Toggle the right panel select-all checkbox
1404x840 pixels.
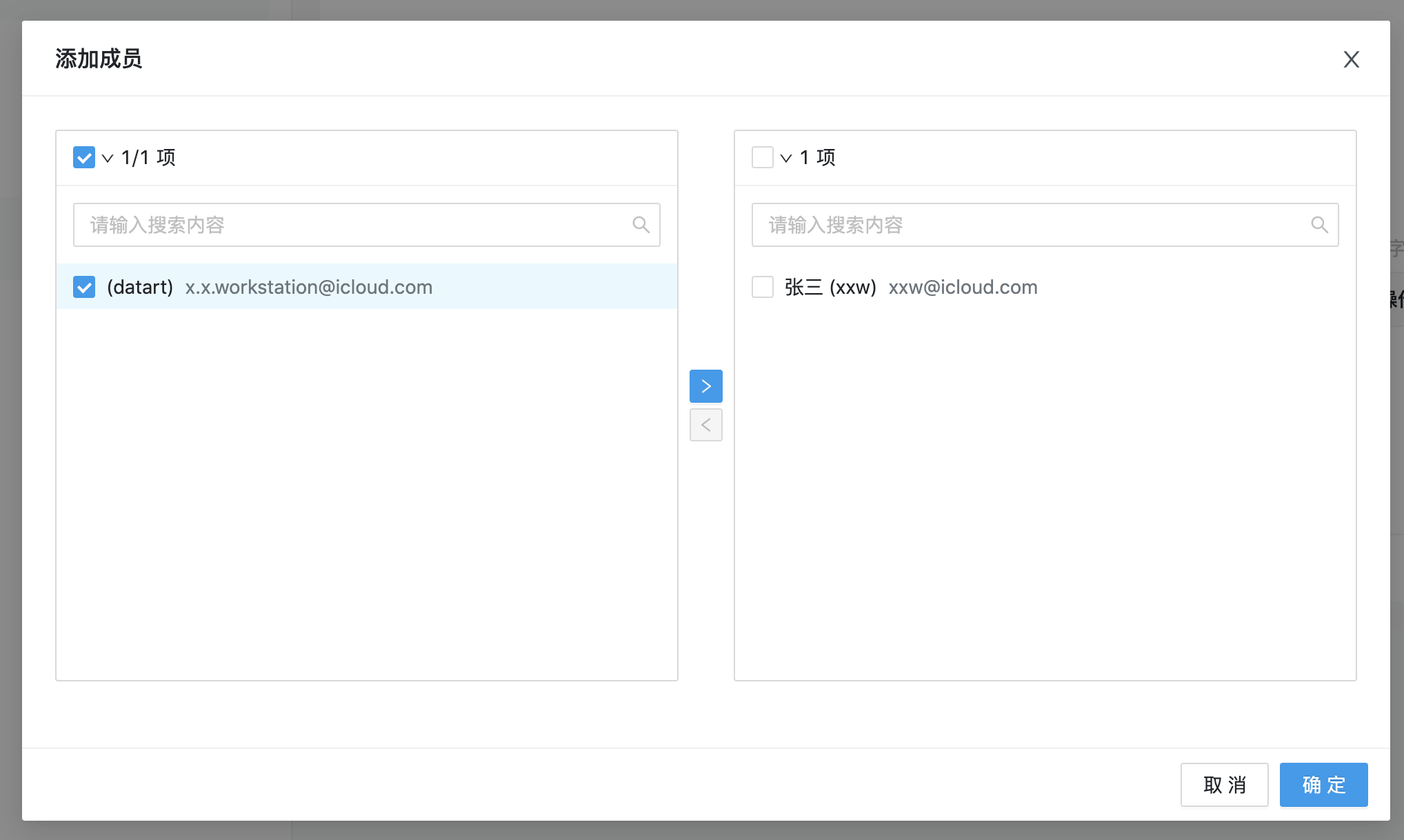click(763, 157)
